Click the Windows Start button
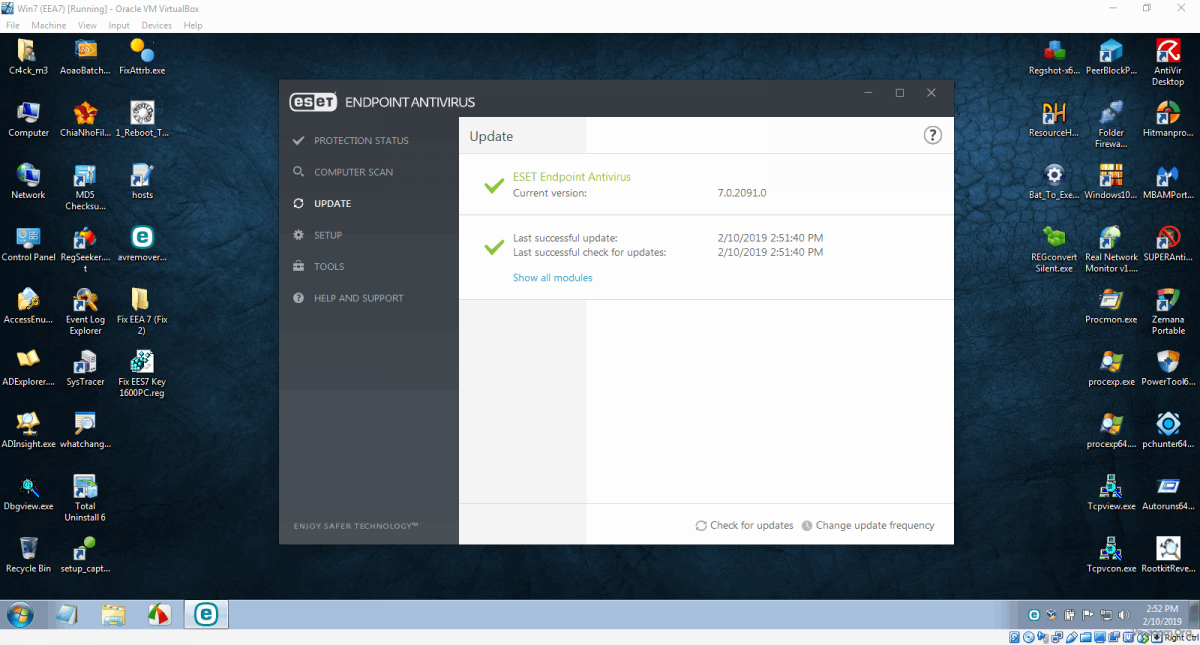The image size is (1200, 645). [20, 614]
